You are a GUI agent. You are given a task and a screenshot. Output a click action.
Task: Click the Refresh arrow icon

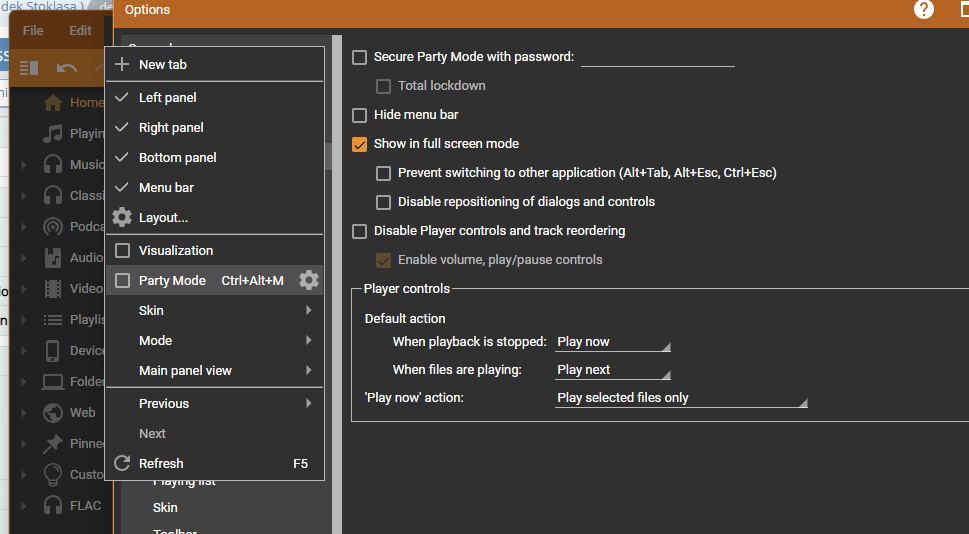tap(122, 463)
